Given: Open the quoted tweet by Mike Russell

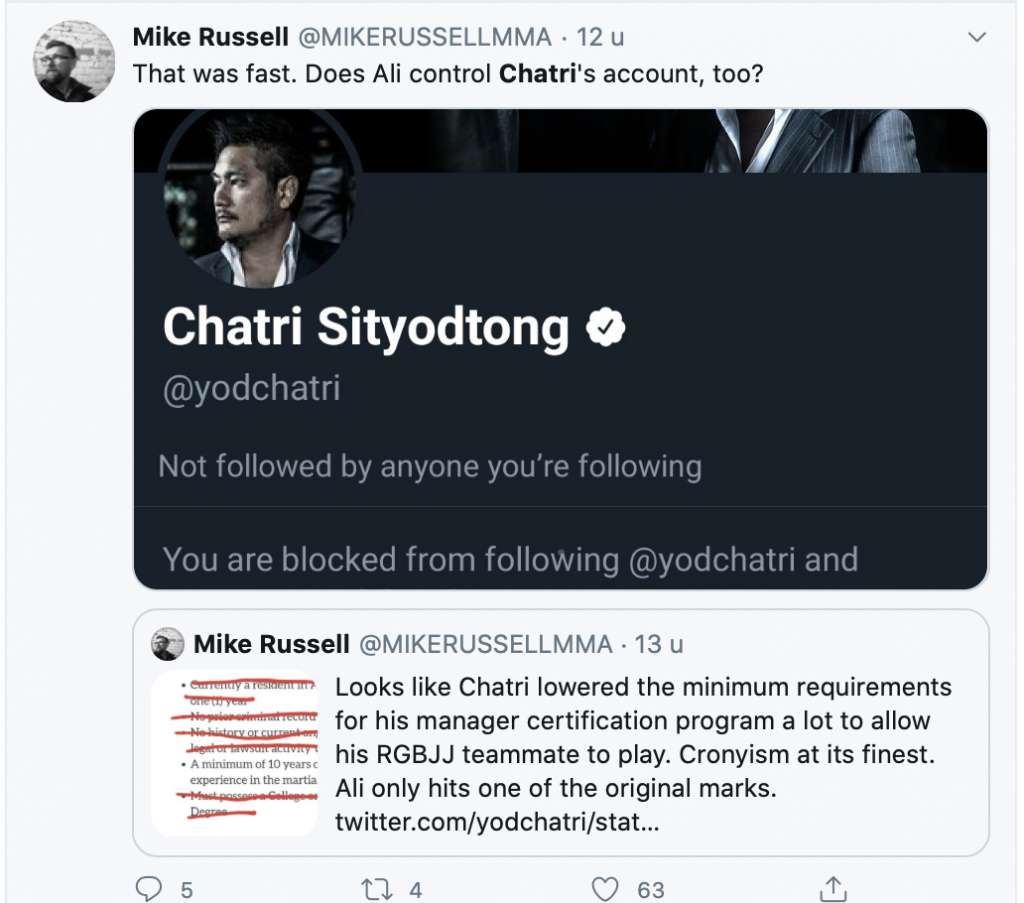Looking at the screenshot, I should tap(561, 733).
